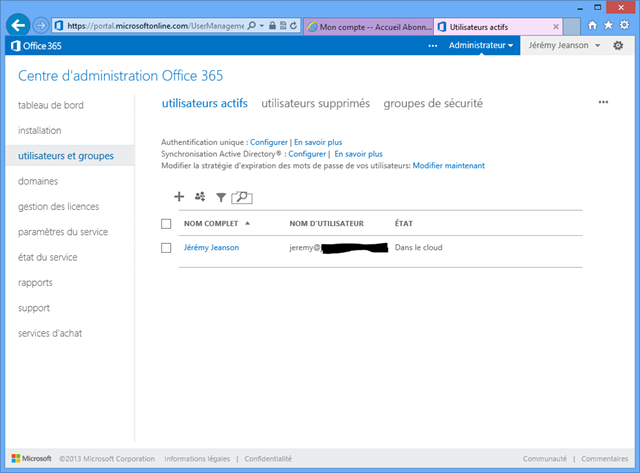Expand the Administrateur dropdown menu
The image size is (640, 473).
(x=481, y=45)
